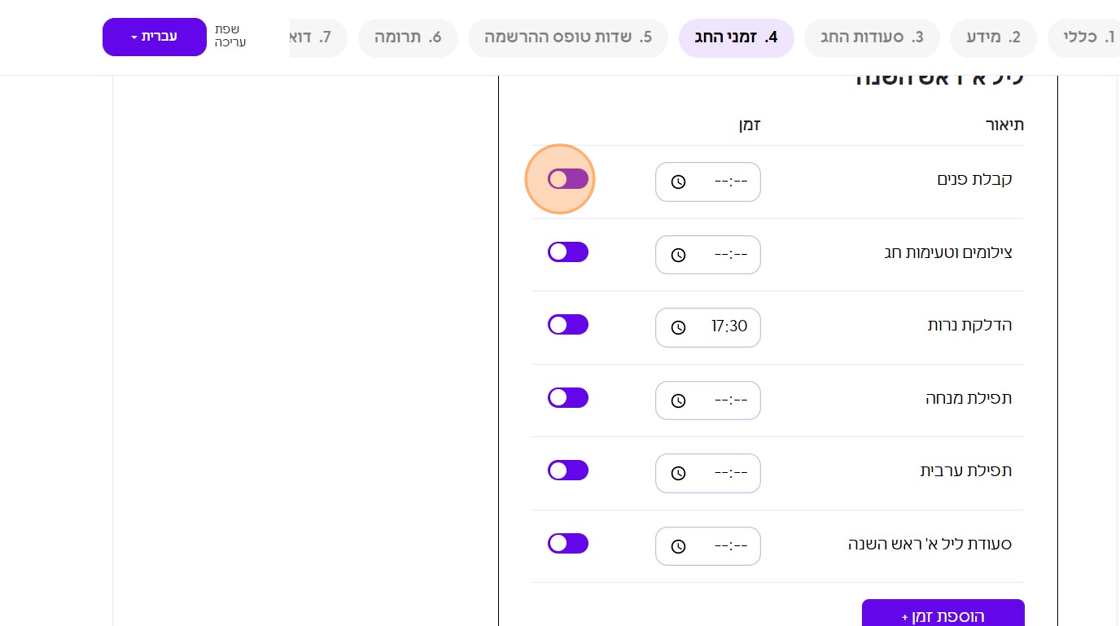1120x626 pixels.
Task: Select tab 2. מידע
Action: point(993,38)
